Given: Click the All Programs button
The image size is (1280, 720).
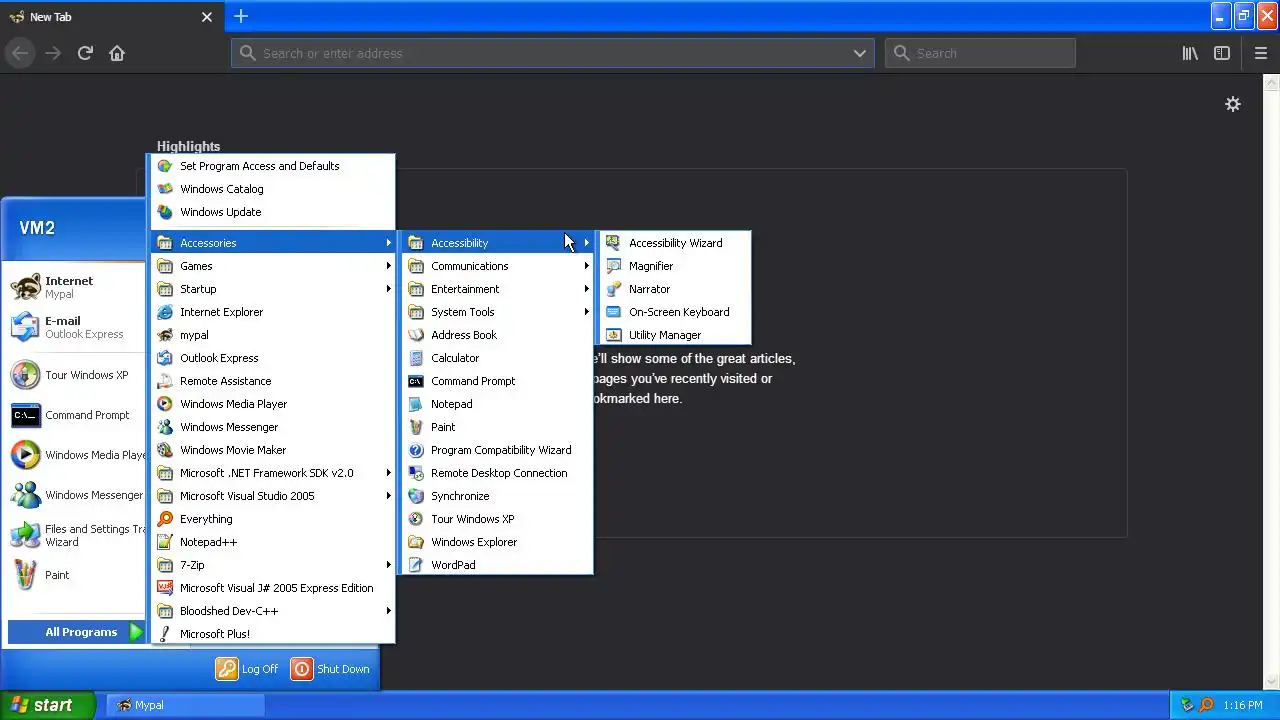Looking at the screenshot, I should pos(77,632).
